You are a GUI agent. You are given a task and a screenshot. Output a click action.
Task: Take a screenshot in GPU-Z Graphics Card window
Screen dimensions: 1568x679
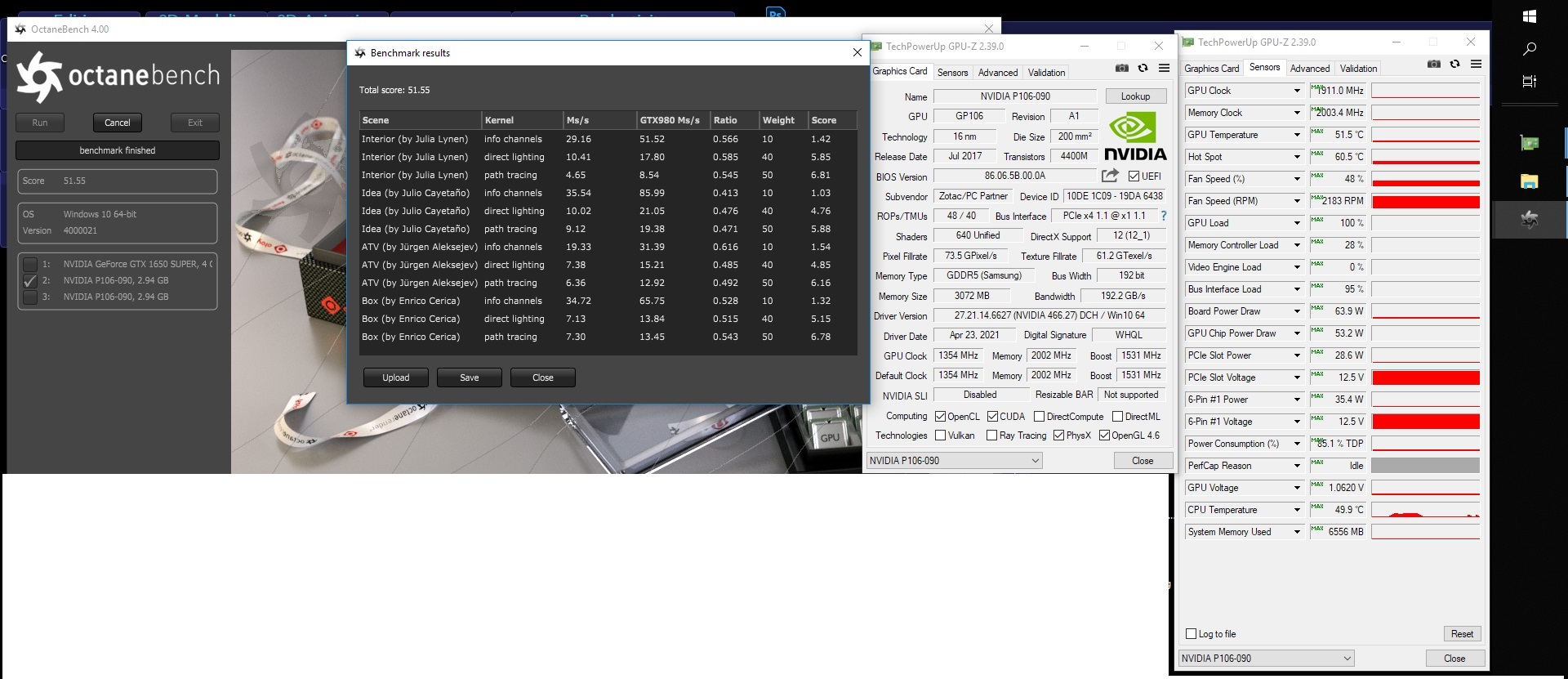(x=1122, y=68)
